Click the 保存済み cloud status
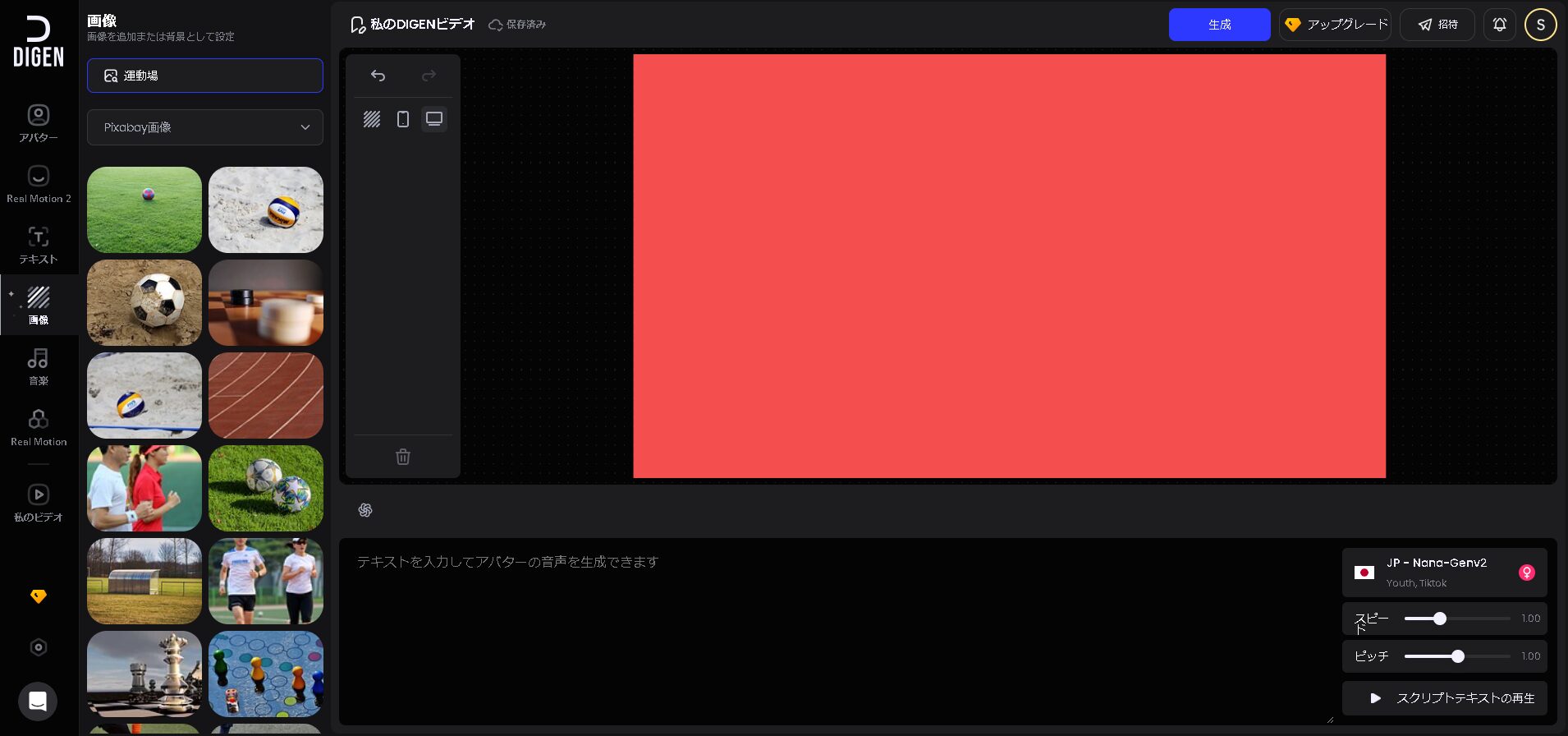The height and width of the screenshot is (736, 1568). [517, 25]
